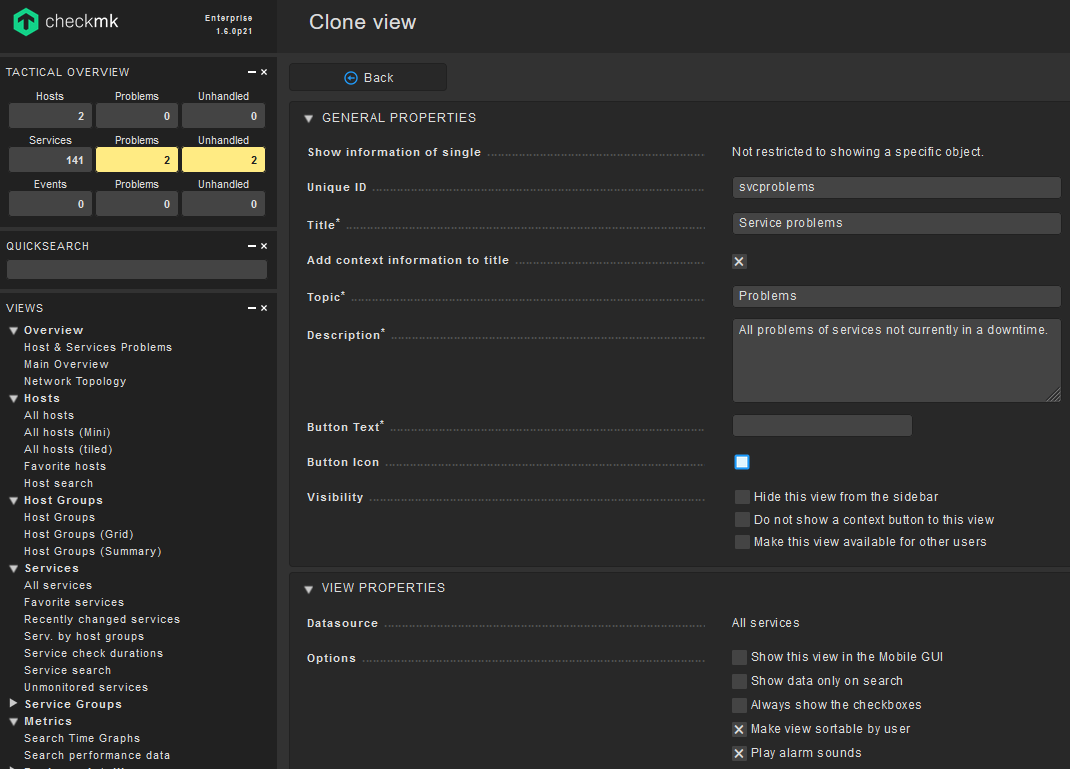Click the checkmk logo icon
The image size is (1070, 769).
click(26, 22)
